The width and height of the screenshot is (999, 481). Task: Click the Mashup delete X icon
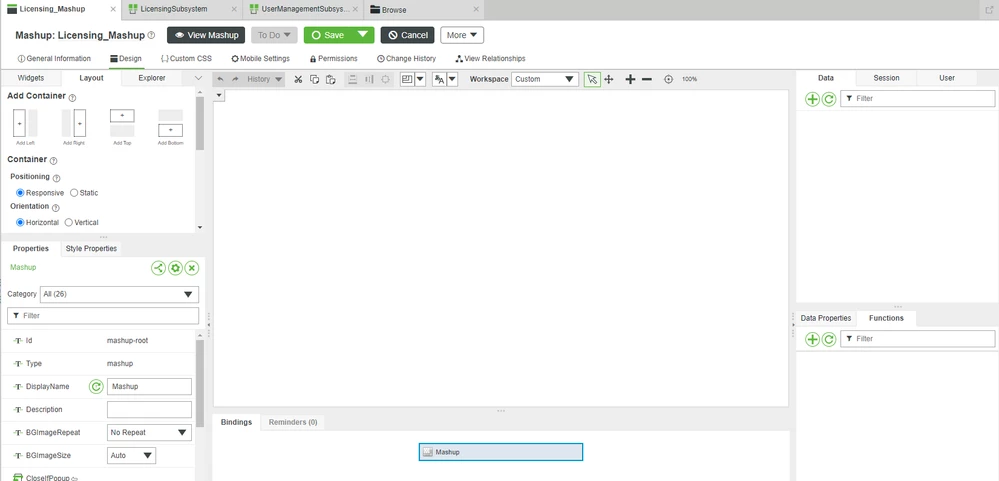[192, 268]
